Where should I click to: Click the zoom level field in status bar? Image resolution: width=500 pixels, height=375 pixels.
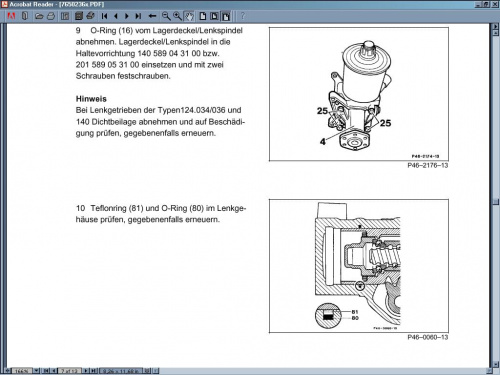click(22, 371)
